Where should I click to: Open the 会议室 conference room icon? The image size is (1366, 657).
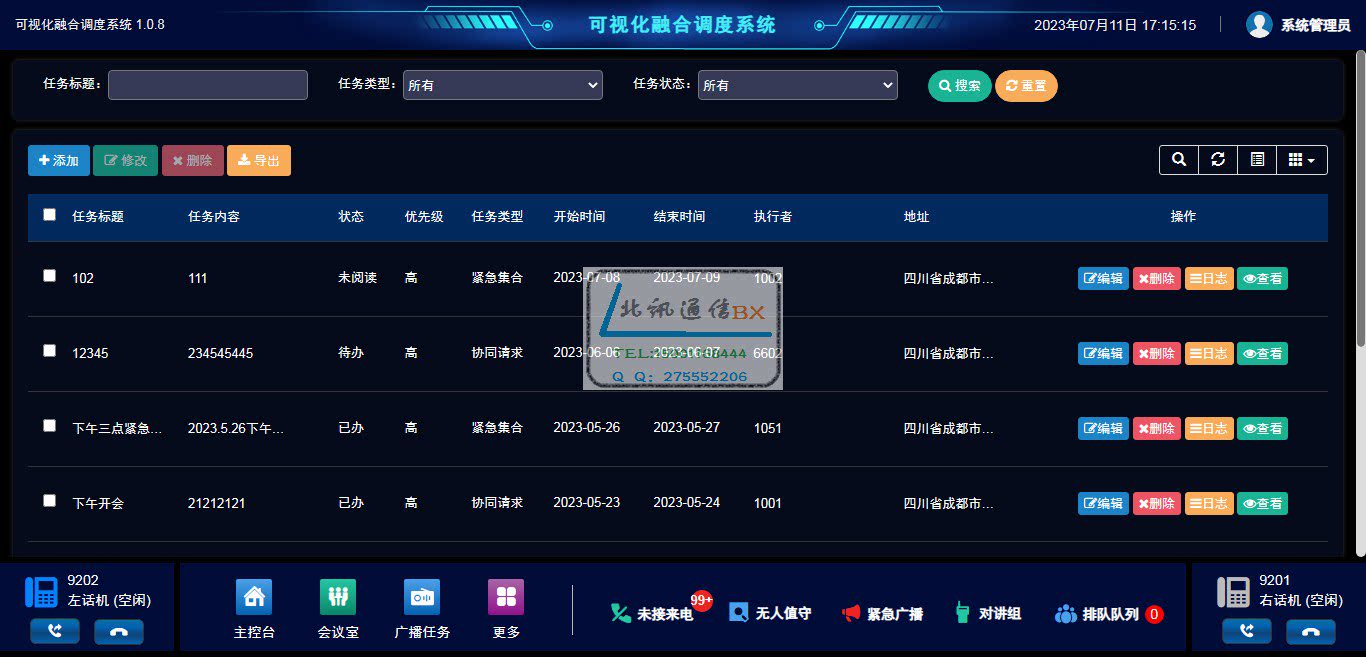coord(338,598)
